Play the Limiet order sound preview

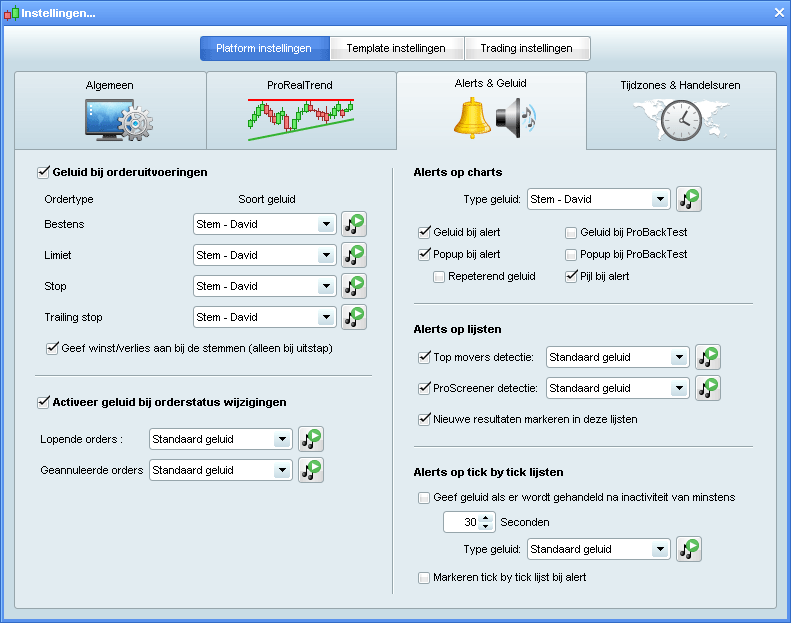354,255
